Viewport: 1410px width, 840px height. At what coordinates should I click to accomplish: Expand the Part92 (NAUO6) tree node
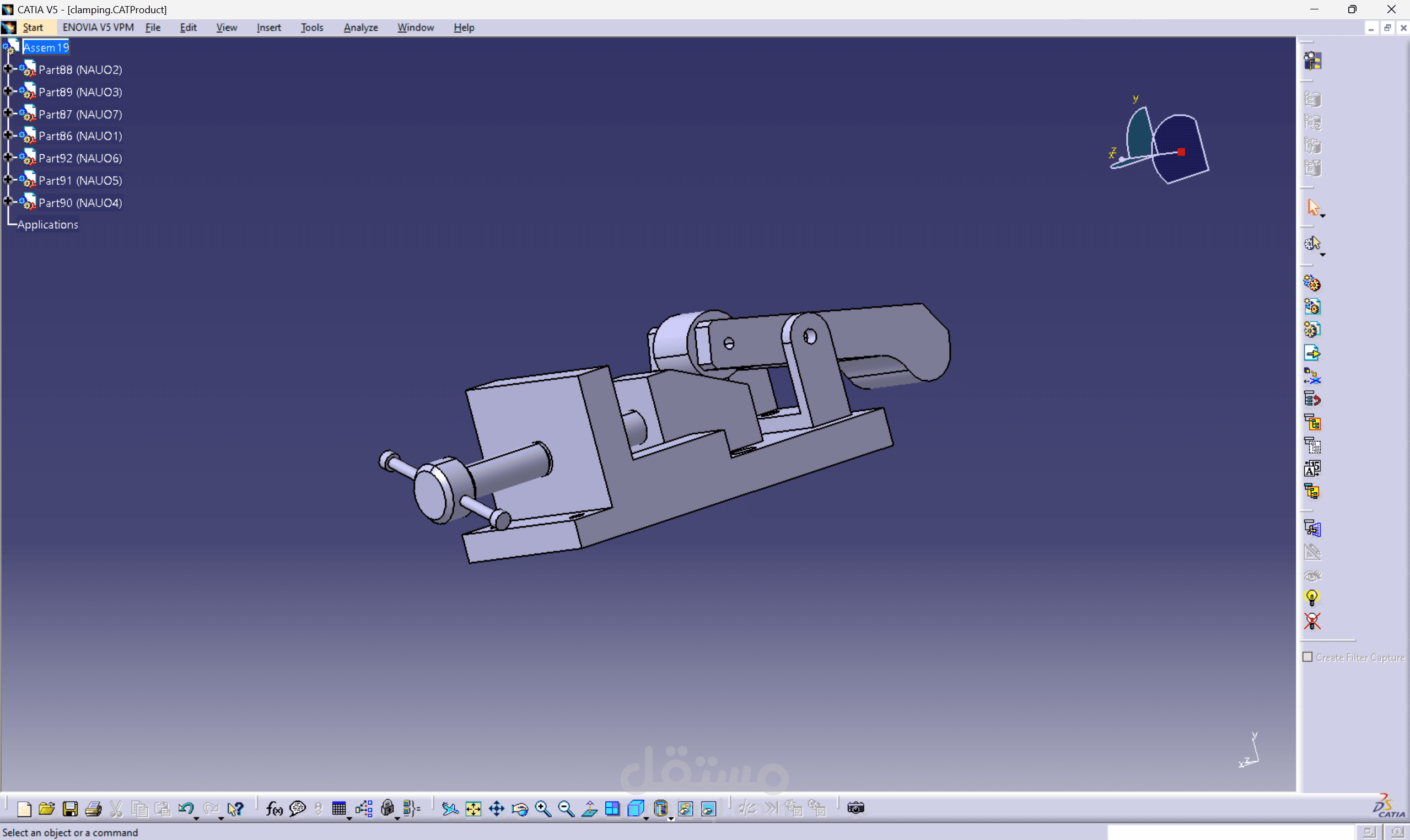coord(8,157)
